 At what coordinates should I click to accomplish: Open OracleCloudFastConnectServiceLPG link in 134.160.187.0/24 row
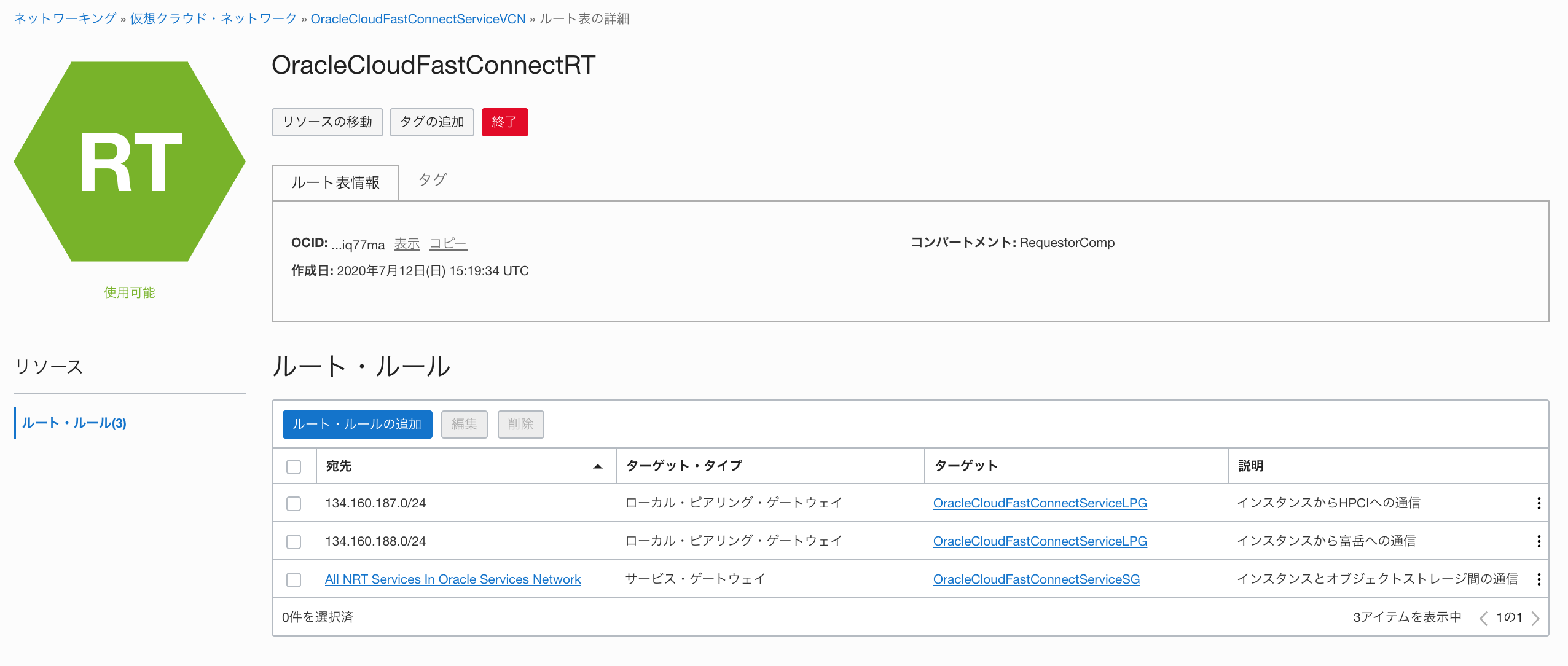[1040, 503]
